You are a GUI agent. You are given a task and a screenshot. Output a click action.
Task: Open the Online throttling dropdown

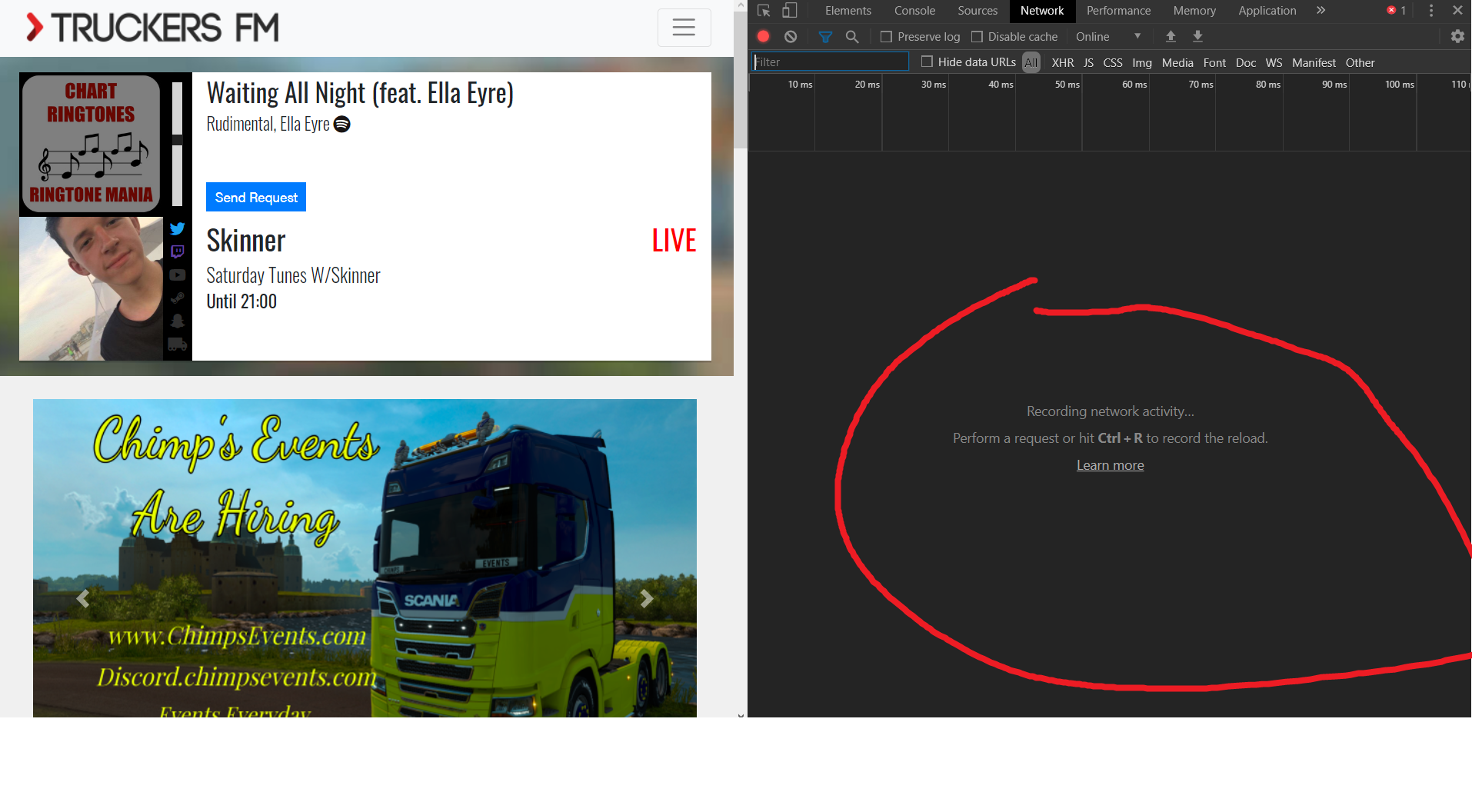pos(1107,36)
